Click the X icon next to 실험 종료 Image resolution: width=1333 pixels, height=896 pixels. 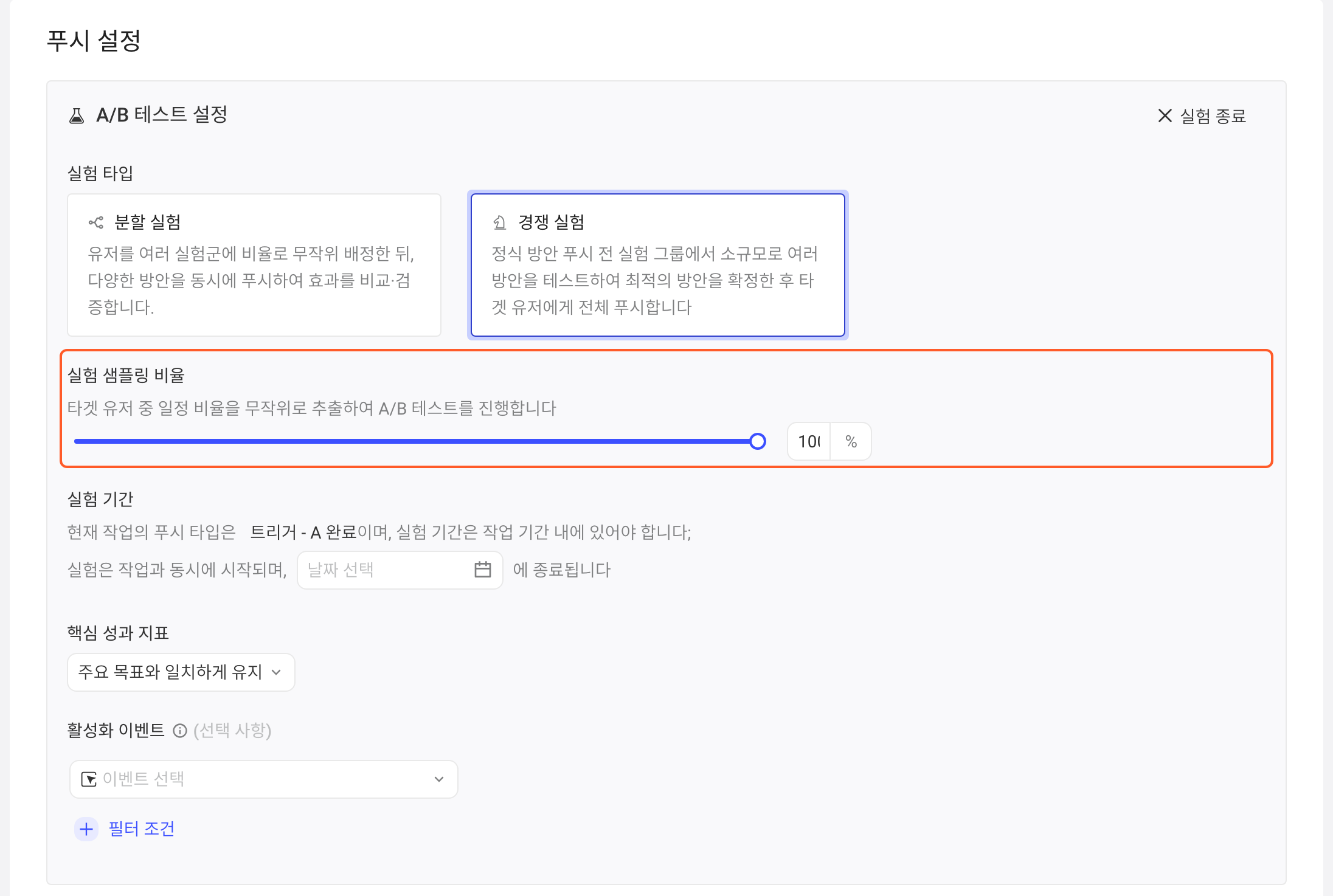1165,115
